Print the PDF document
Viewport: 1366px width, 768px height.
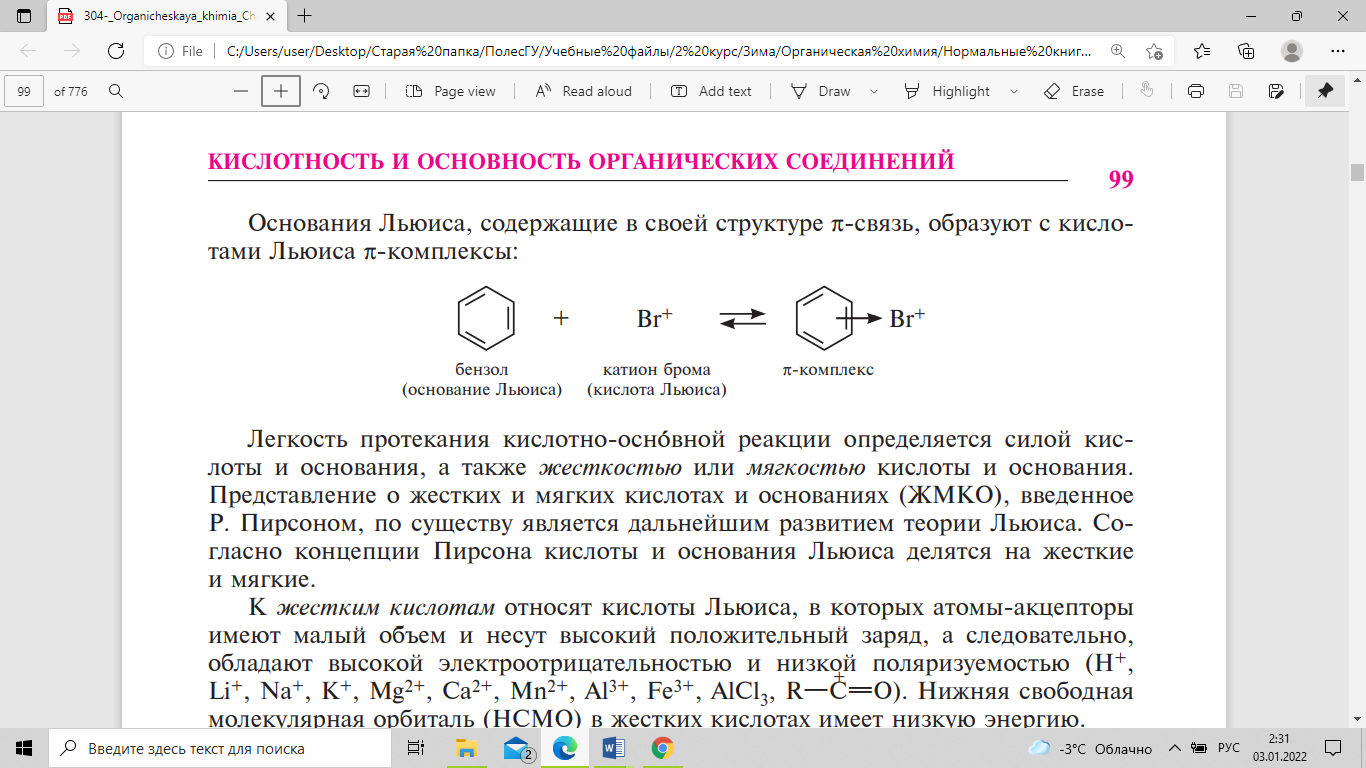(1195, 91)
